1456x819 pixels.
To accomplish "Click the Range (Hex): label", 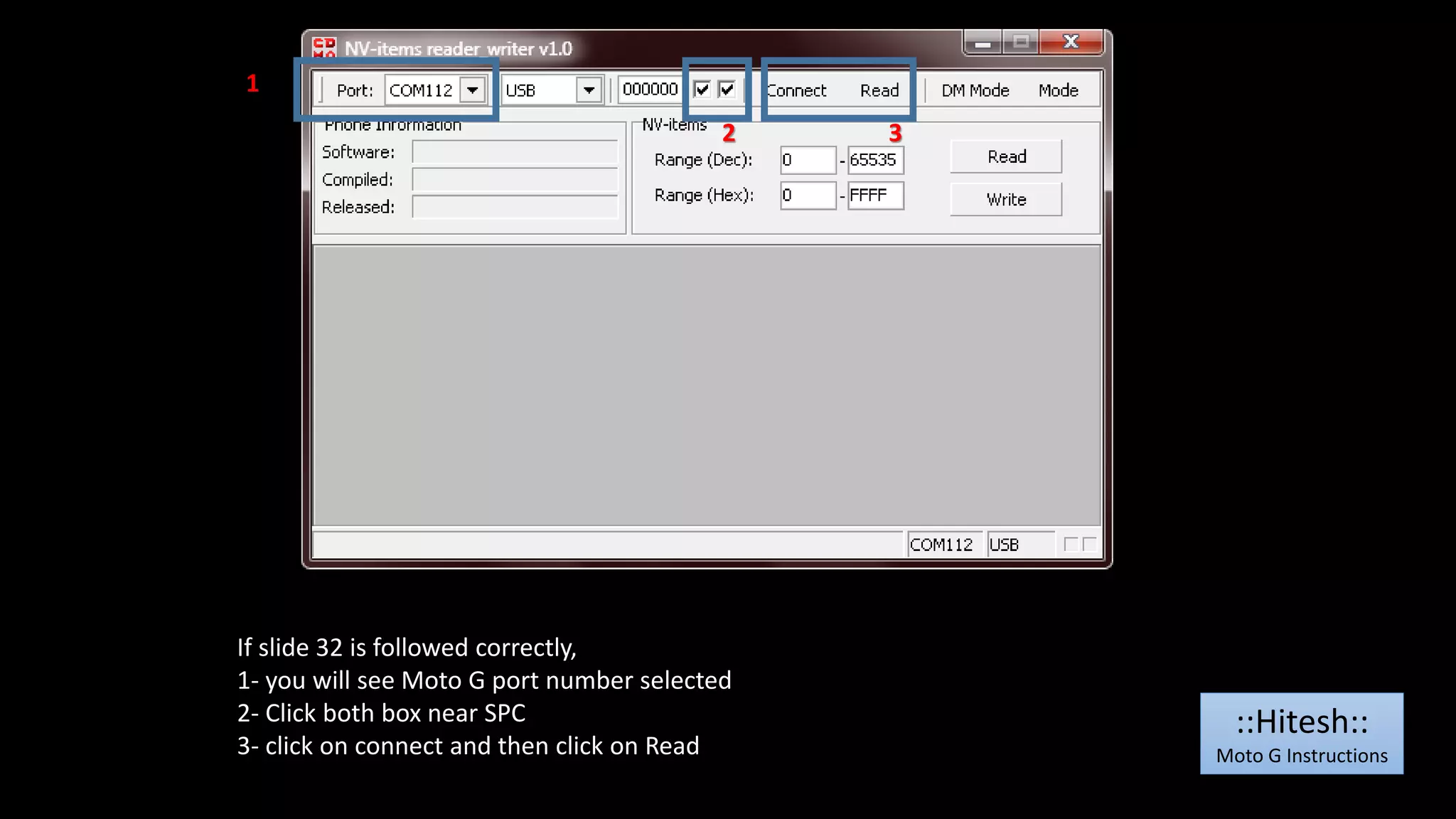I will 704,196.
